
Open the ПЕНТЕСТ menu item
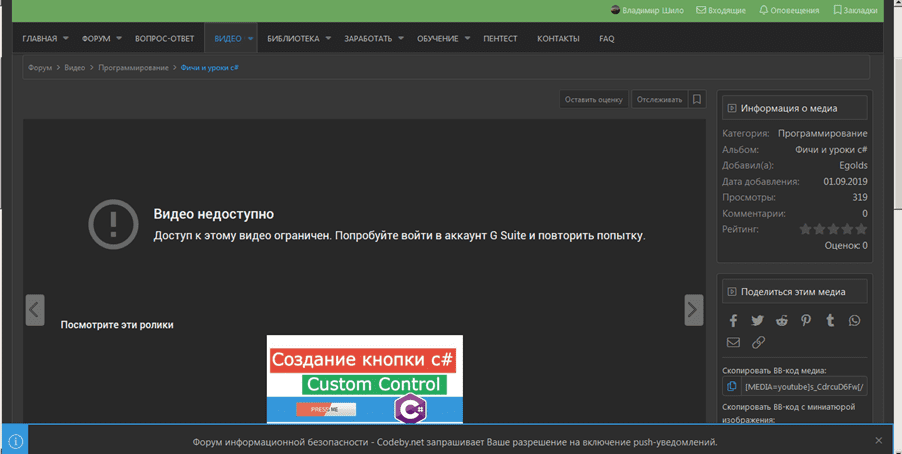click(x=500, y=39)
